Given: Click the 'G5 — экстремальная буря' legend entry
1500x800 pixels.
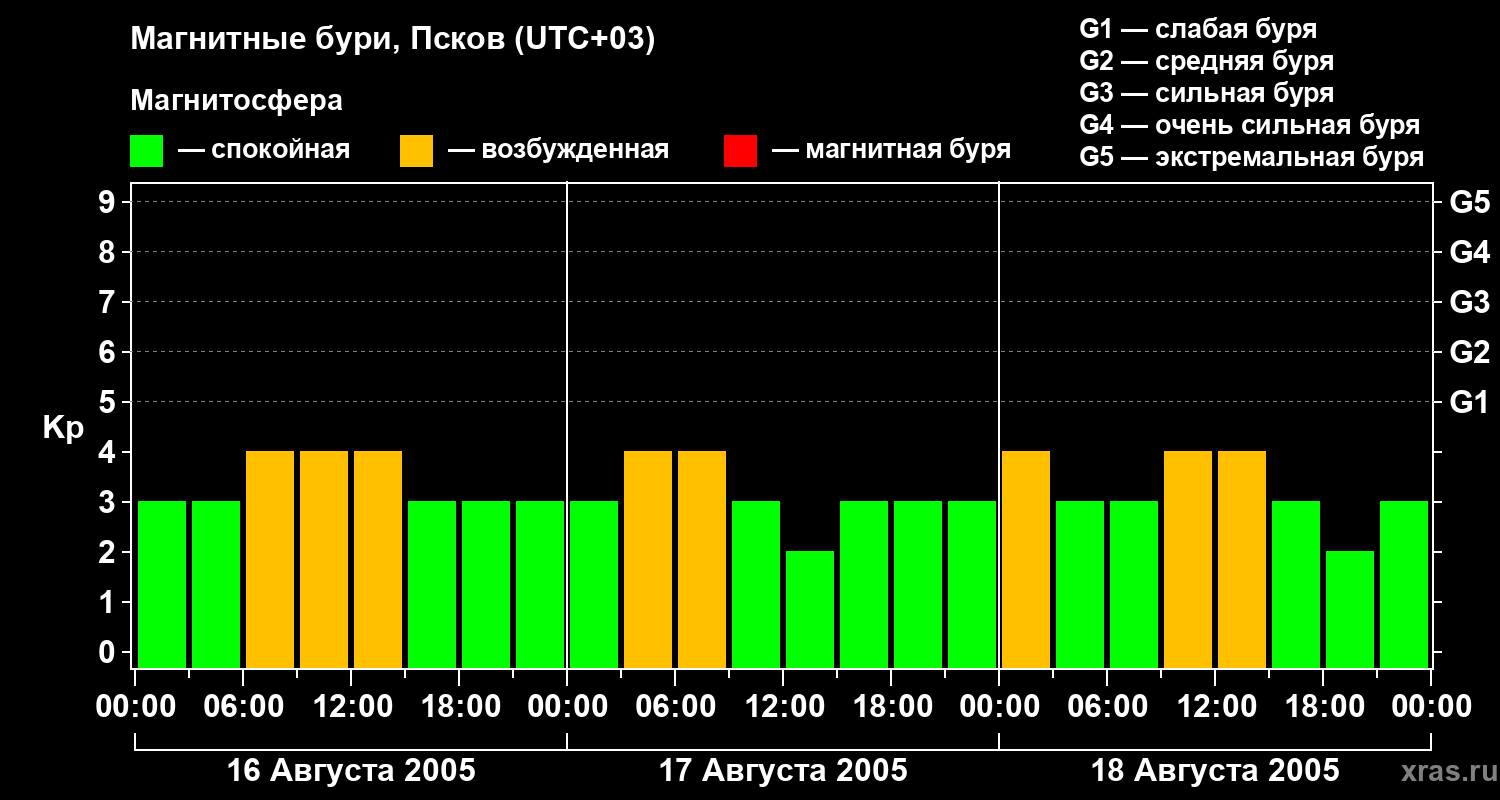Looking at the screenshot, I should pyautogui.click(x=1251, y=157).
